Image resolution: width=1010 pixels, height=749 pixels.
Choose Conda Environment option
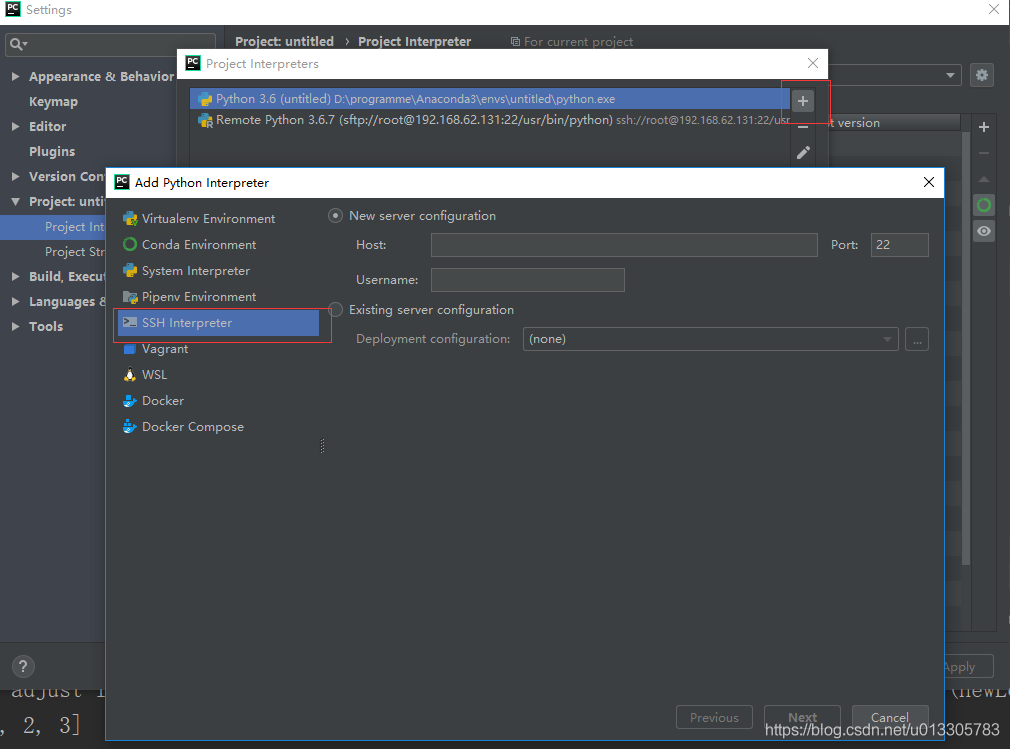click(x=189, y=245)
